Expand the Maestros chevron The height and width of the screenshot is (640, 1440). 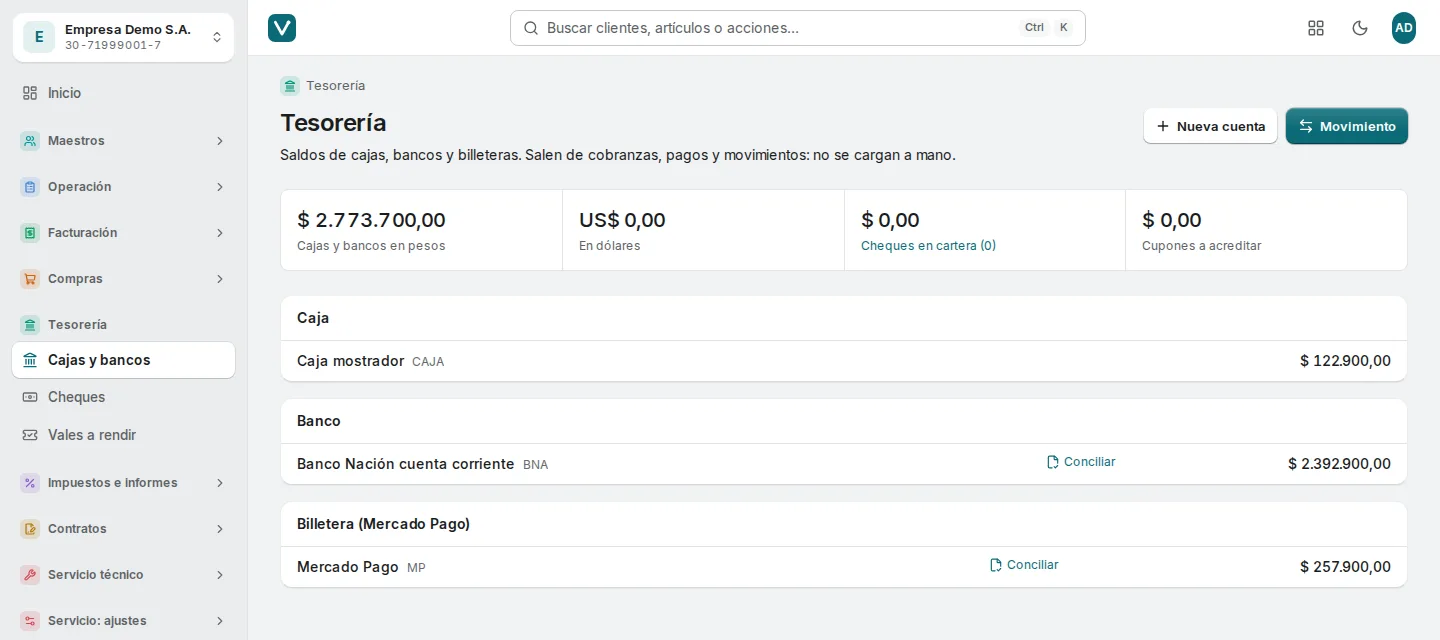[220, 141]
